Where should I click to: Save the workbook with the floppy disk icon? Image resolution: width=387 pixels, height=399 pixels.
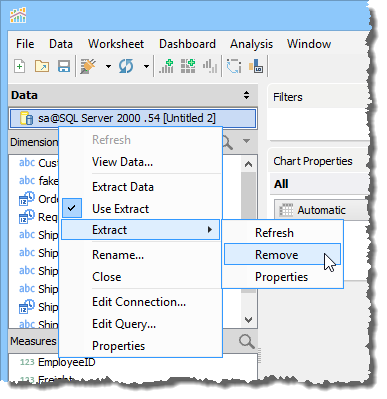(x=64, y=66)
